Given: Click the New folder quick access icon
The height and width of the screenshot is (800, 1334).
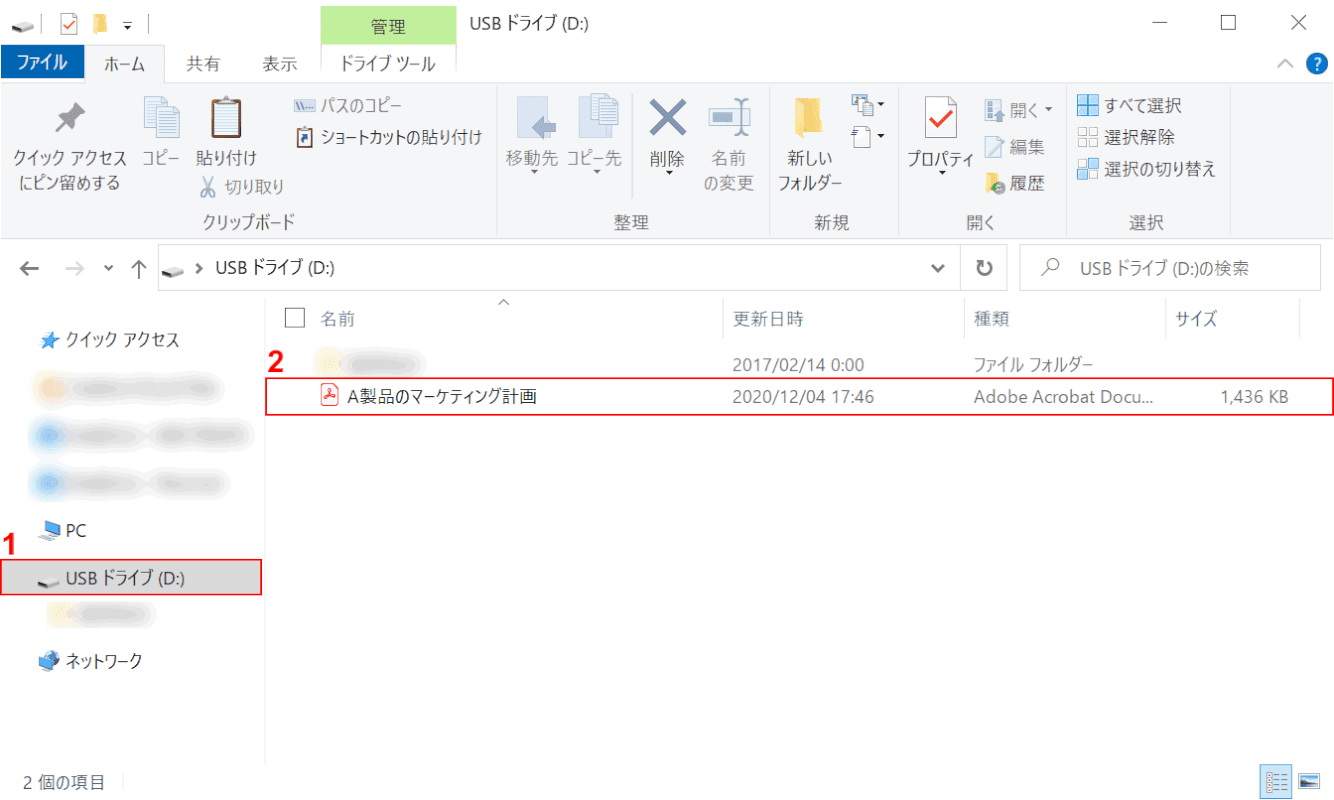Looking at the screenshot, I should coord(100,23).
